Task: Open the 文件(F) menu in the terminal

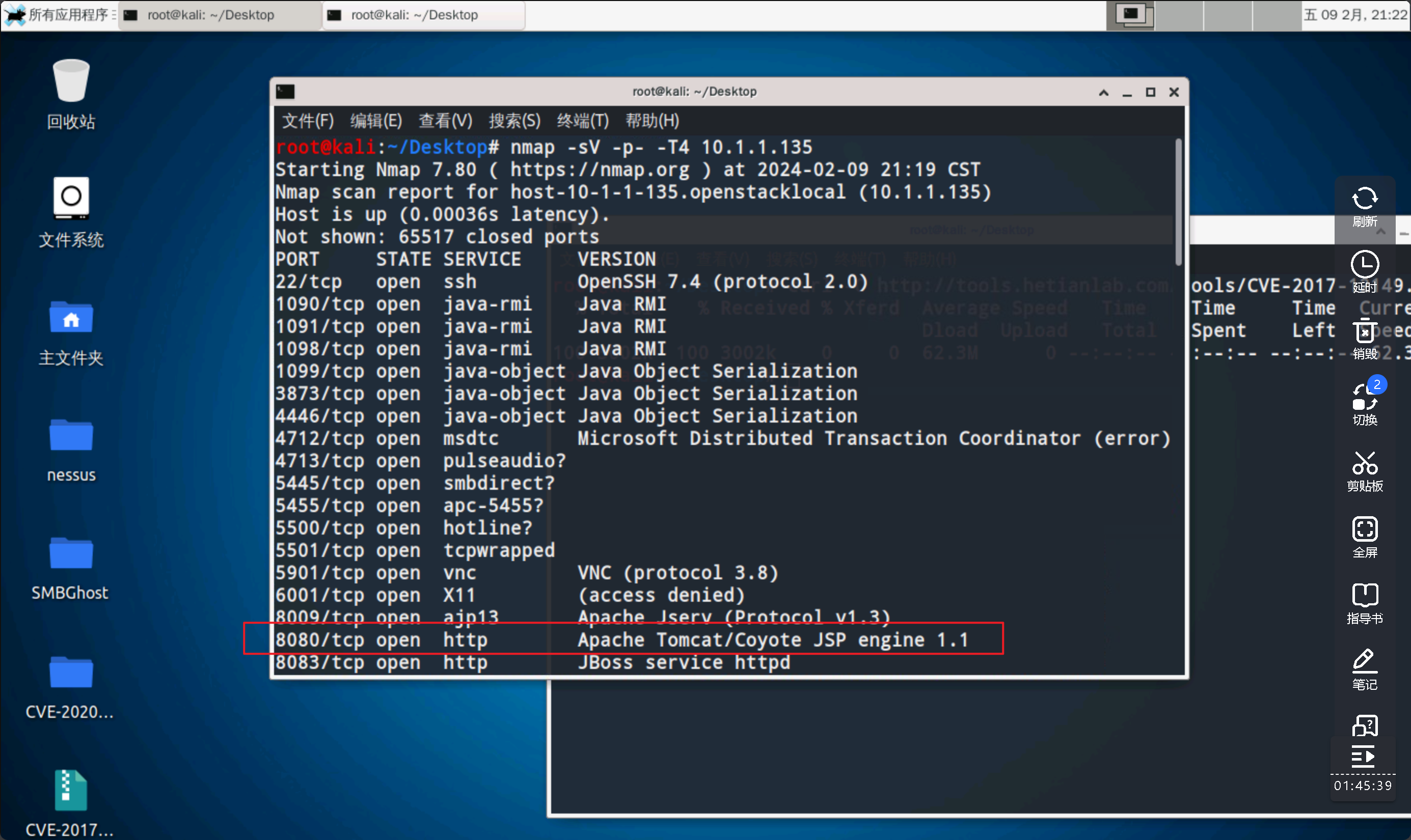Action: pos(308,121)
